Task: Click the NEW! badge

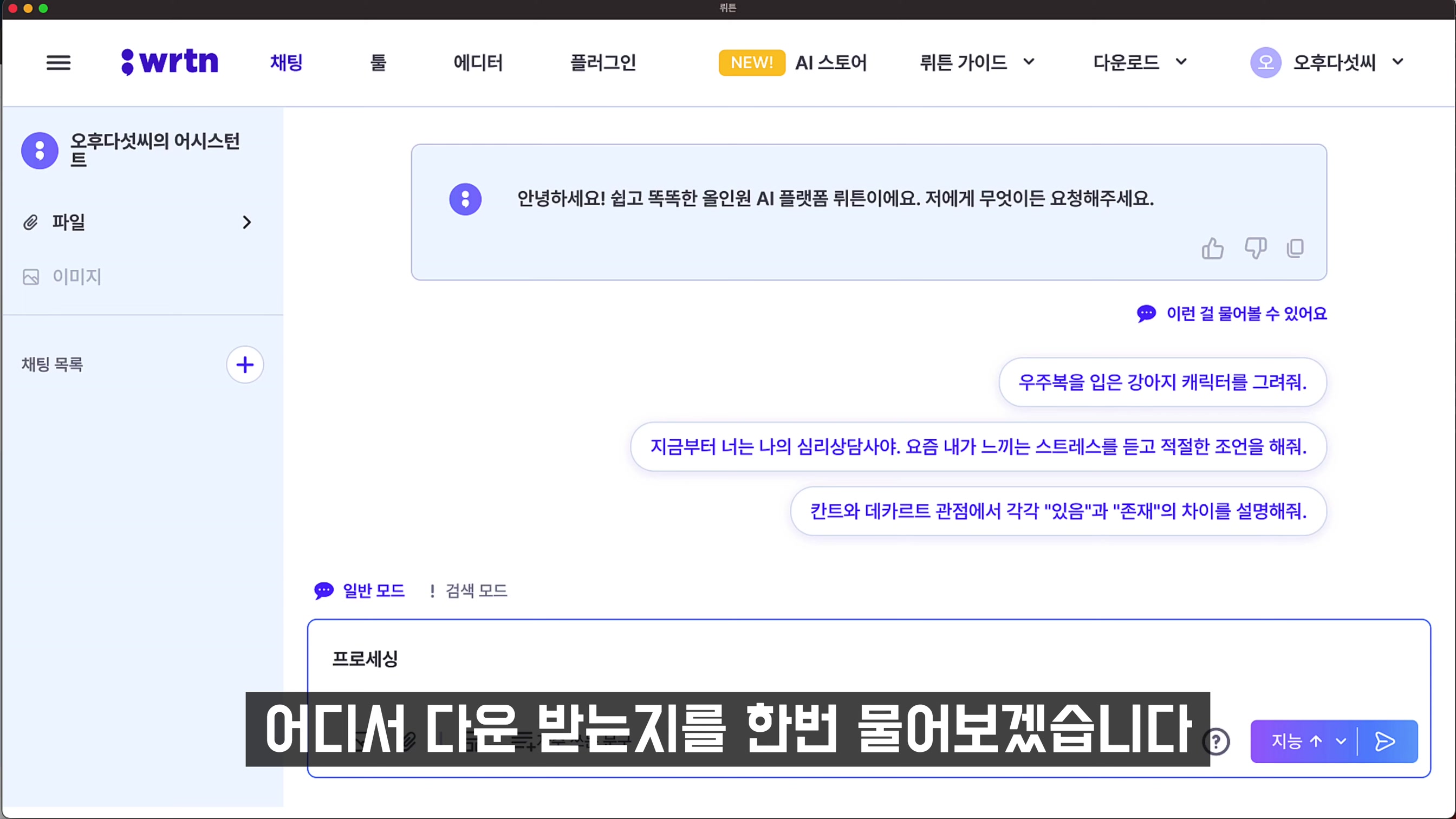Action: point(752,62)
